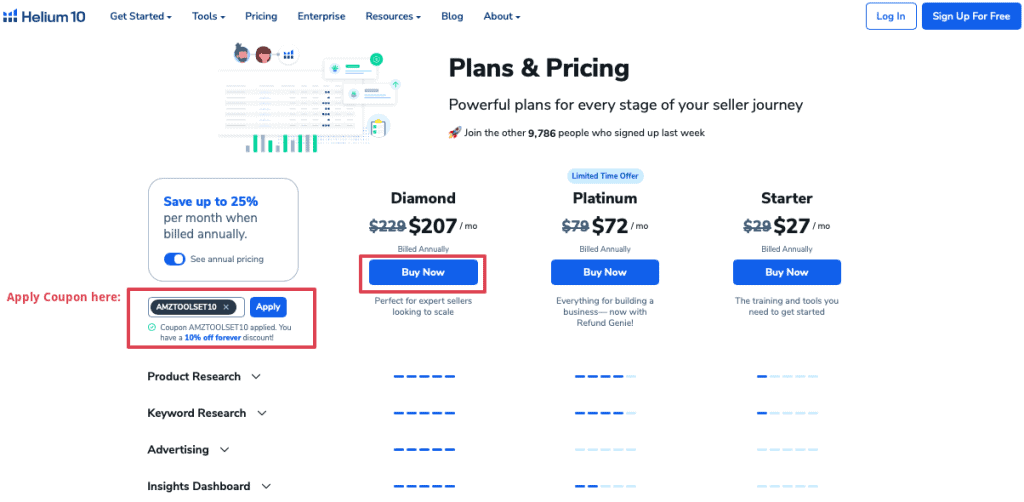Open the Blog nav link
The image size is (1024, 502).
(x=452, y=16)
